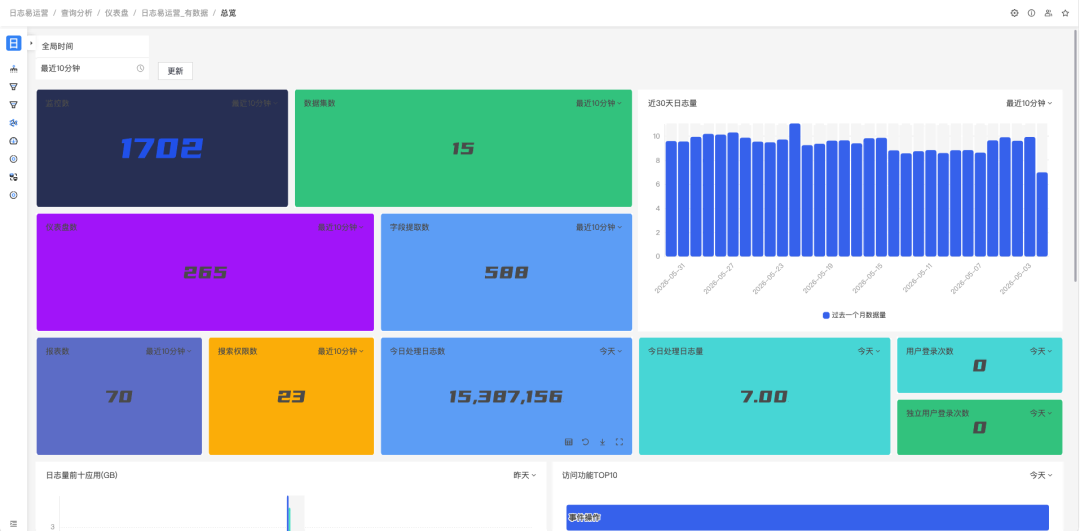Click the 更新 button

176,71
